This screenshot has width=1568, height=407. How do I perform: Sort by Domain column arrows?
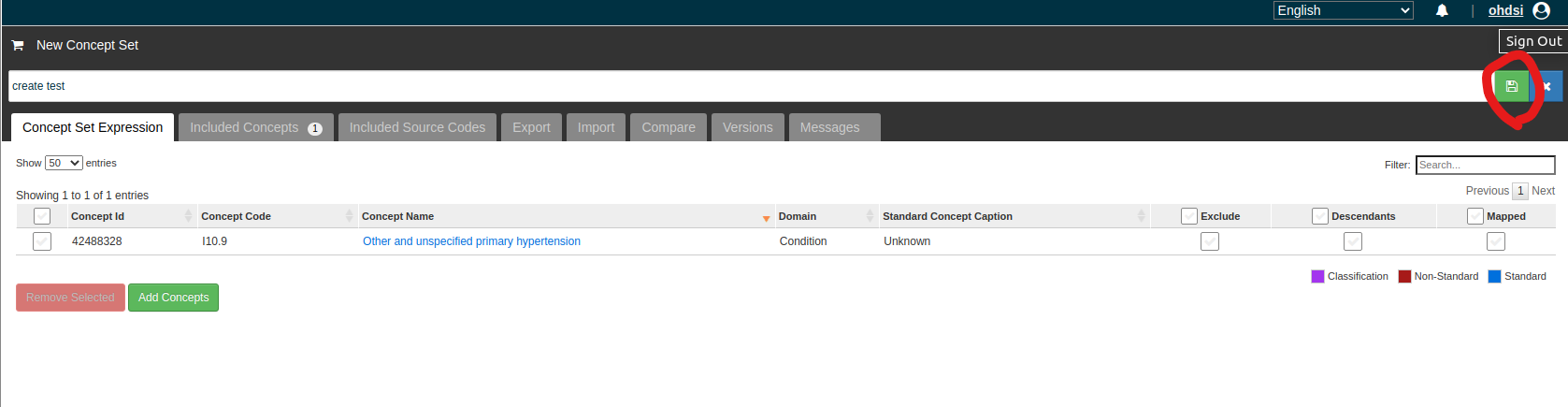tap(870, 216)
